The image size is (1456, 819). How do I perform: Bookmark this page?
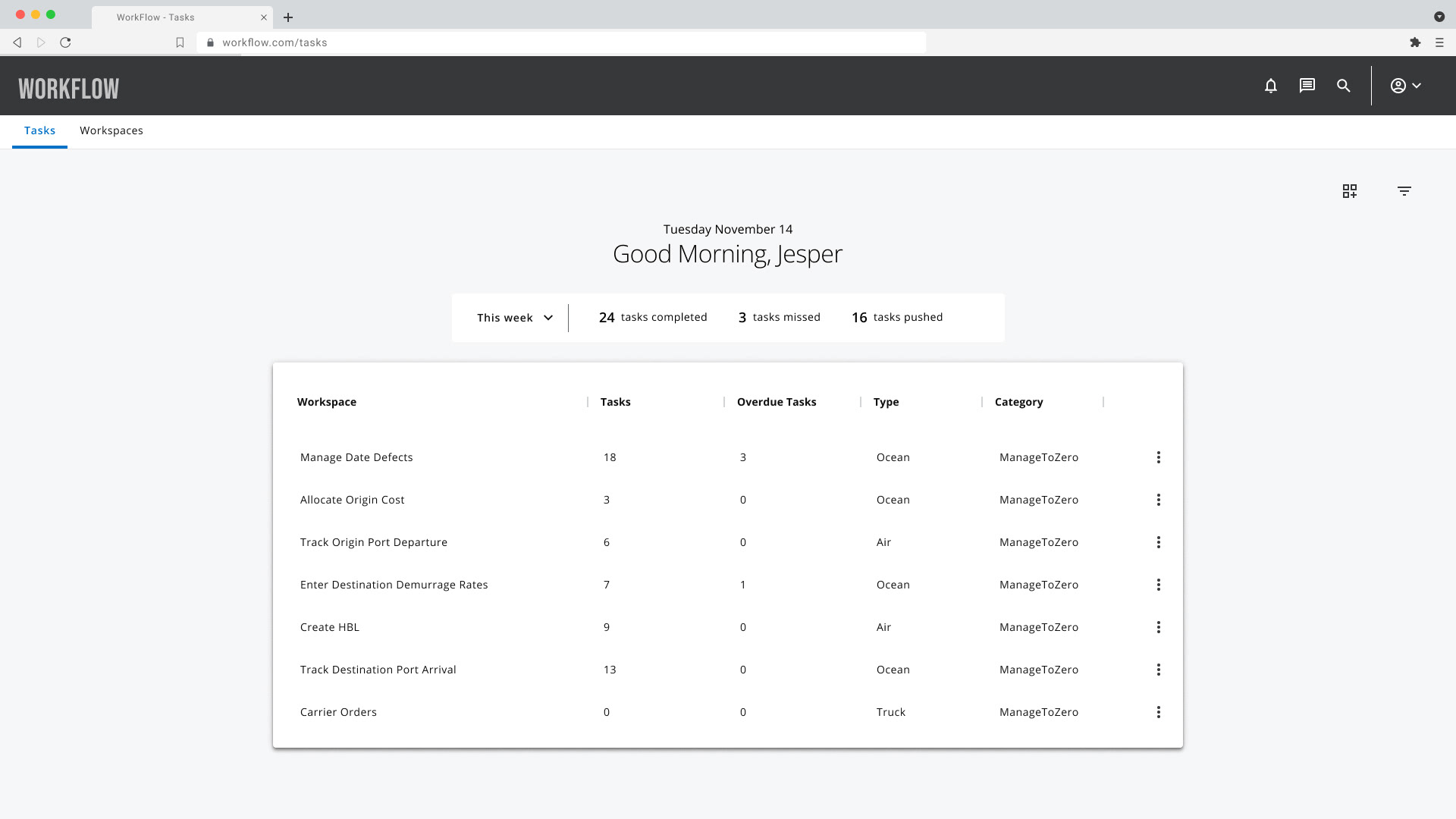pyautogui.click(x=180, y=42)
